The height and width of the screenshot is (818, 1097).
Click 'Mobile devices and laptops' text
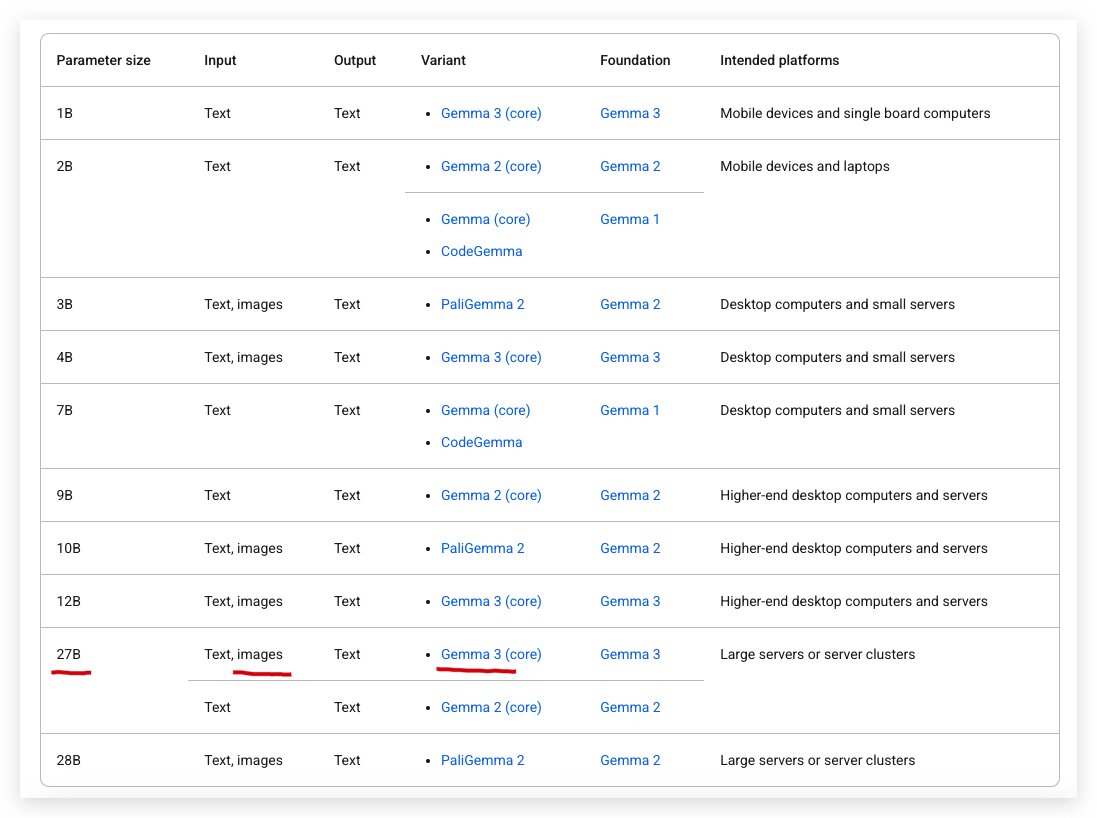pos(805,167)
